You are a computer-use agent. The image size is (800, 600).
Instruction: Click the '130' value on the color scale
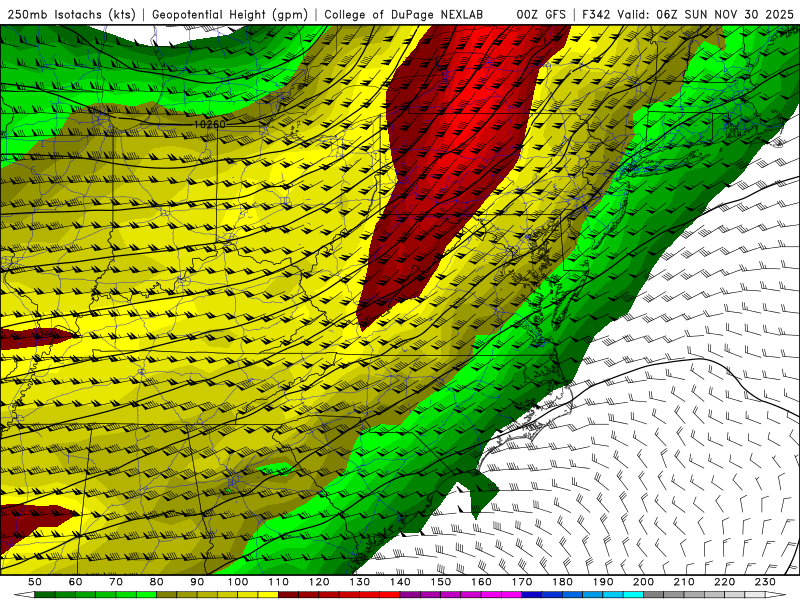point(359,582)
